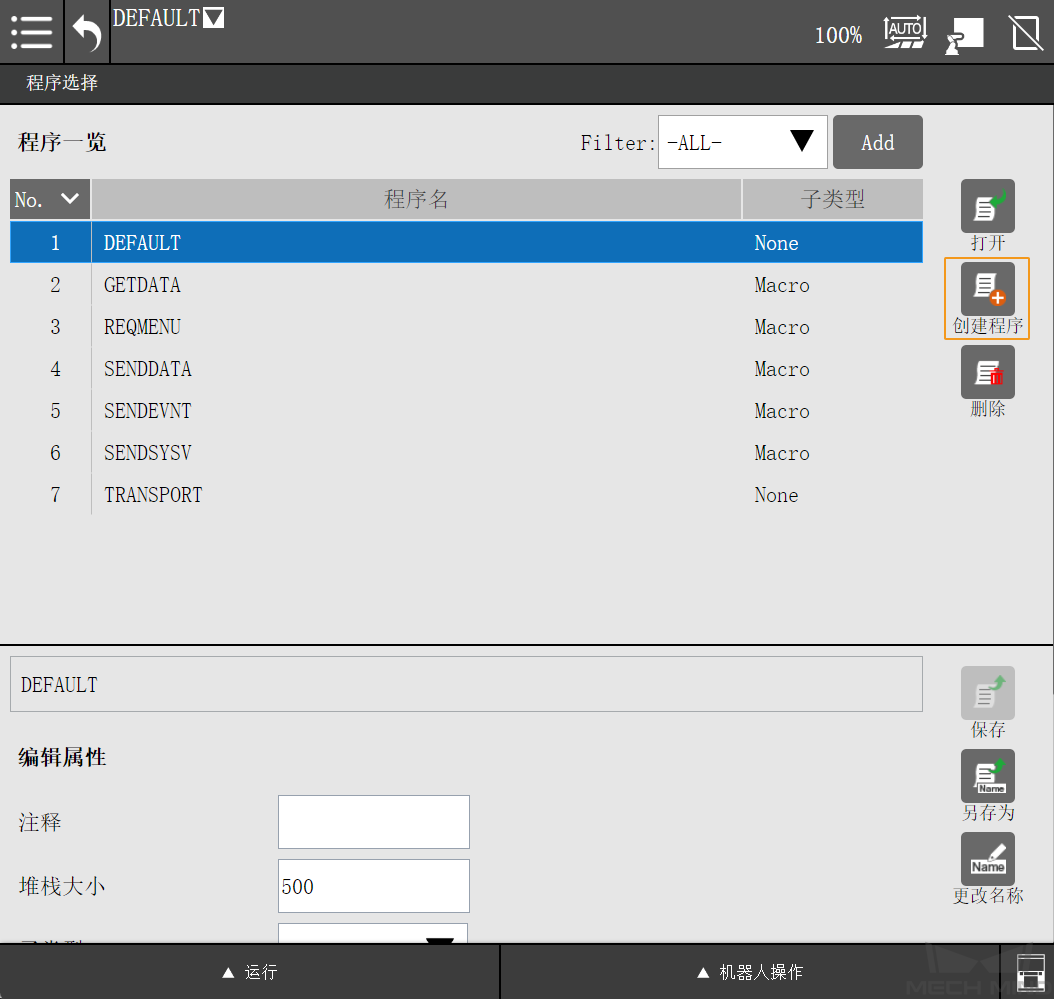Click the 创建程序 (create program) icon
This screenshot has width=1054, height=999.
987,289
